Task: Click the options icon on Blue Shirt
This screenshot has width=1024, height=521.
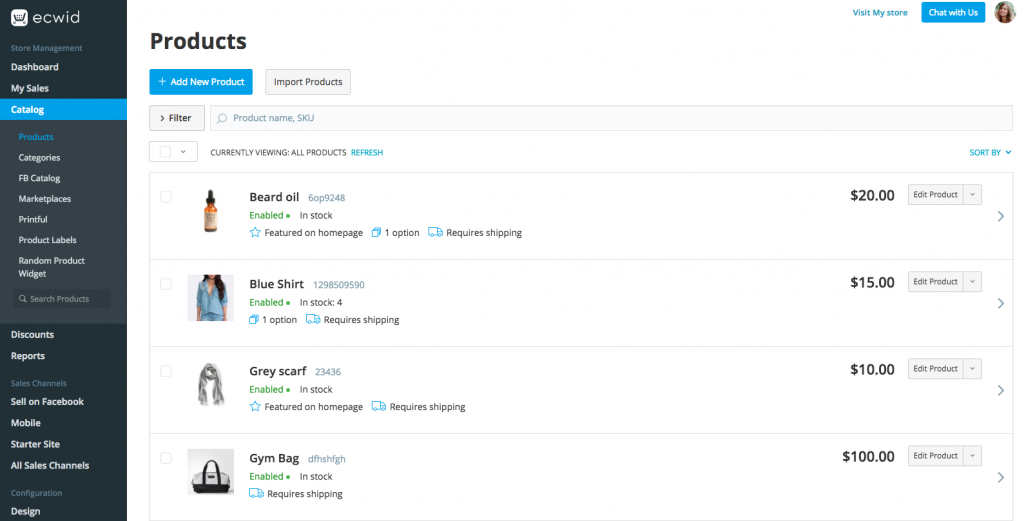Action: point(255,320)
